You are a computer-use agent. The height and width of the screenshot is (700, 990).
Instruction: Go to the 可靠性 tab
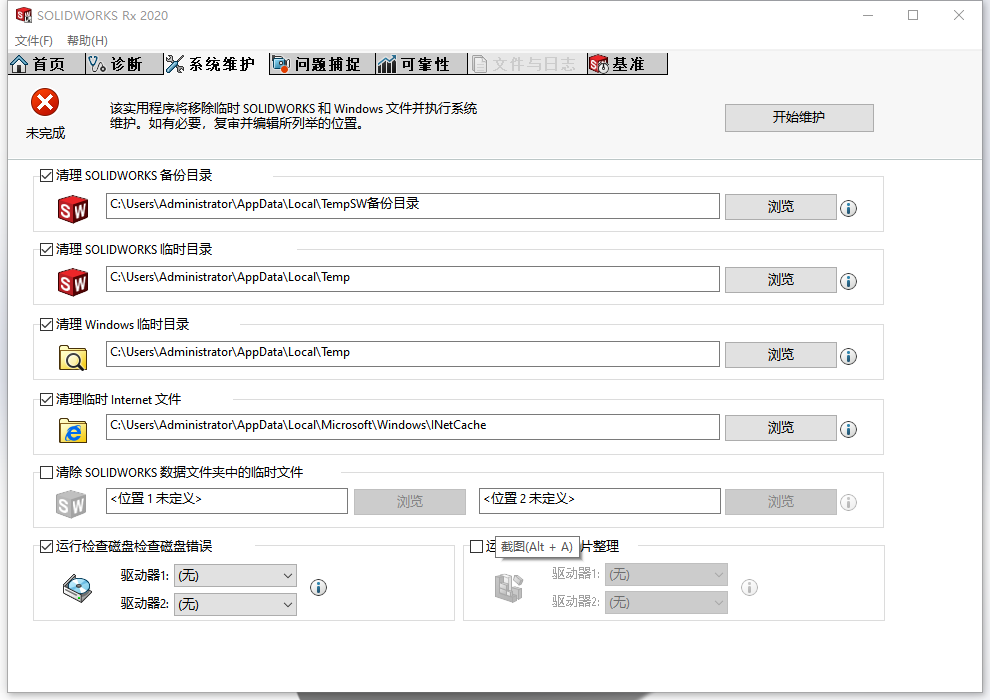(421, 64)
